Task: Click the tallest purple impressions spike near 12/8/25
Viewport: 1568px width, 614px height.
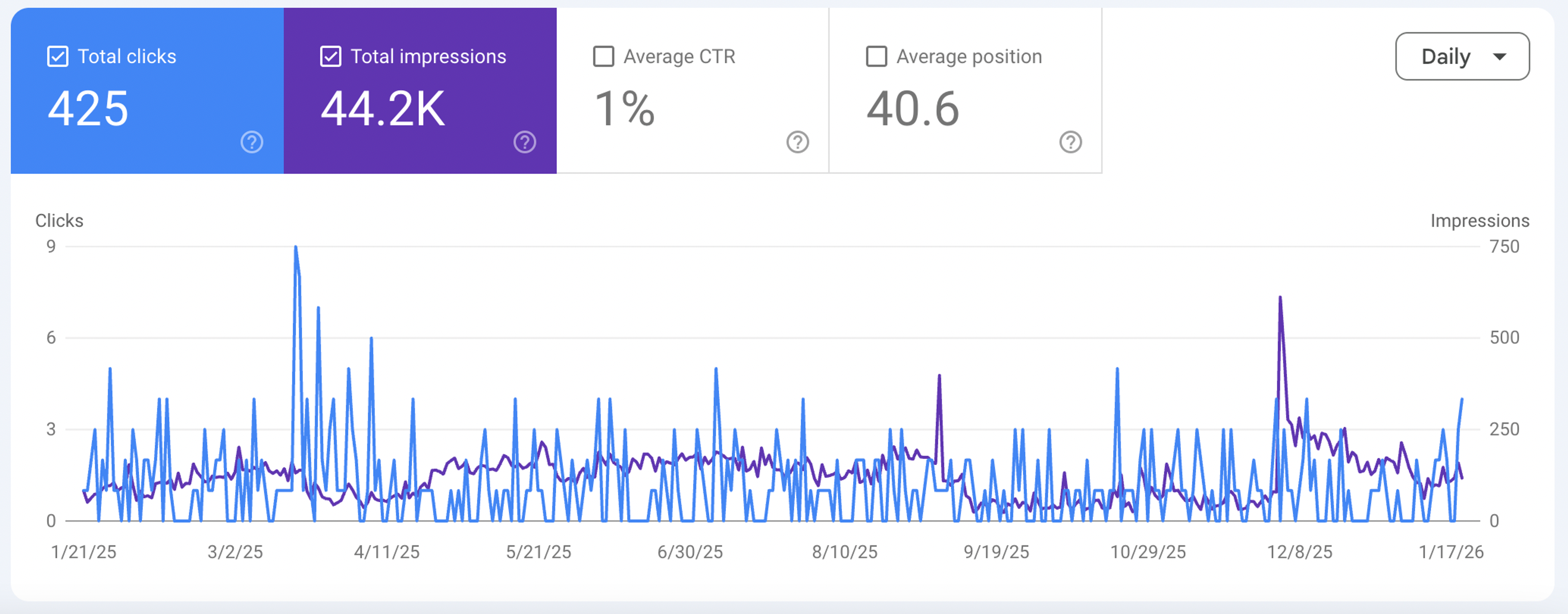Action: [x=1280, y=298]
